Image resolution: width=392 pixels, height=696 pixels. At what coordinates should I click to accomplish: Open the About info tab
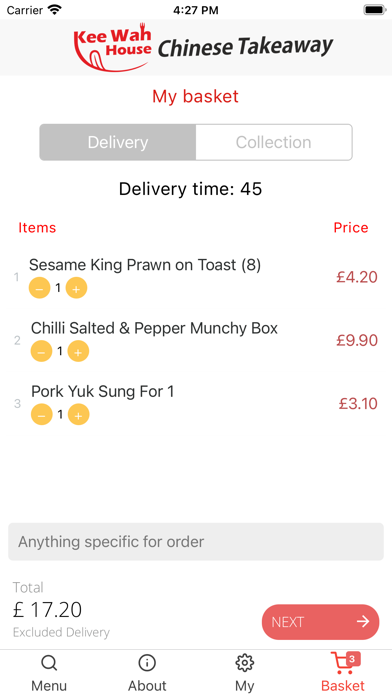[x=147, y=673]
